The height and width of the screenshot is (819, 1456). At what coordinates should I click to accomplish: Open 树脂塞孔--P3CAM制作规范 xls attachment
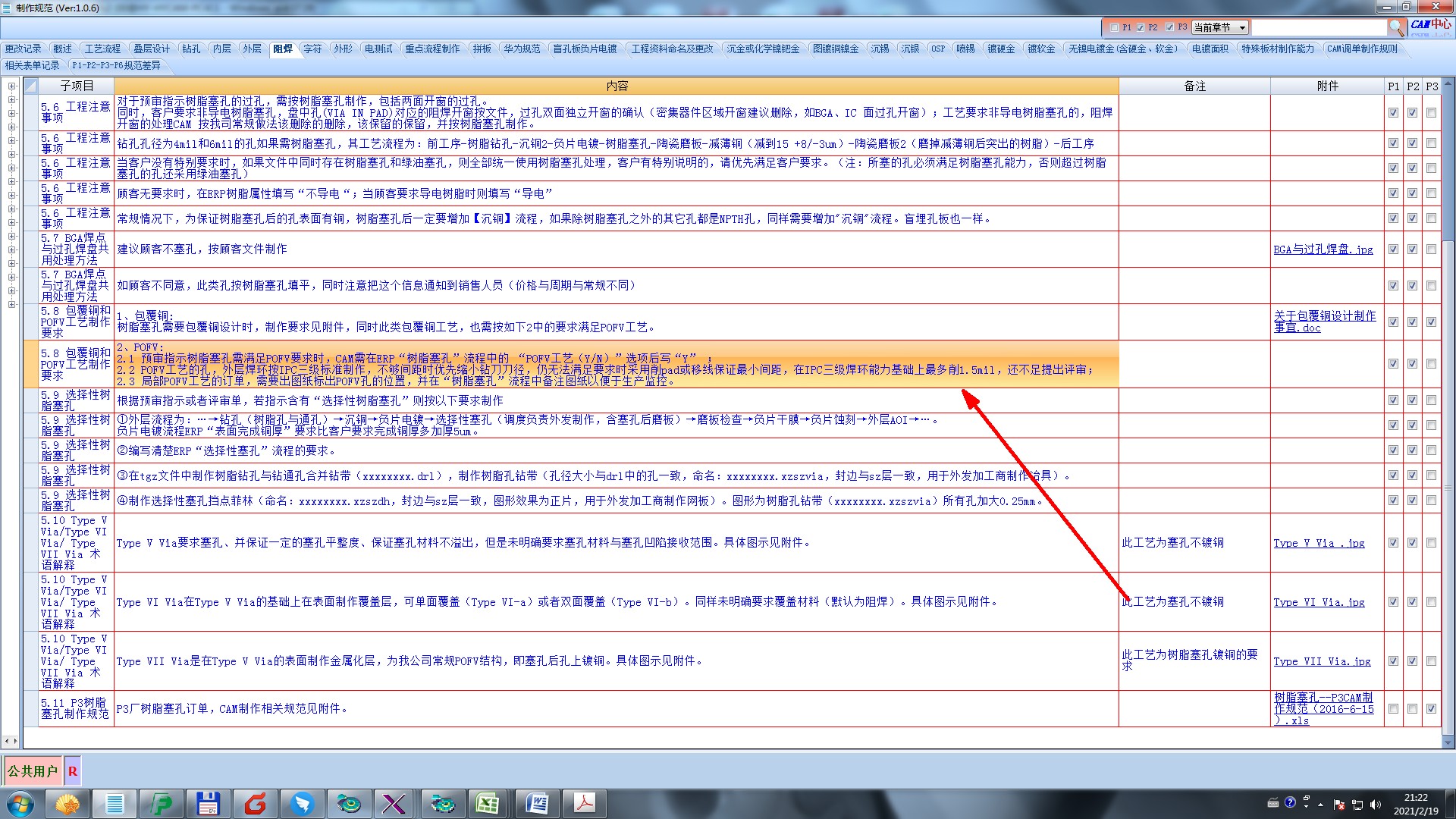(x=1323, y=709)
